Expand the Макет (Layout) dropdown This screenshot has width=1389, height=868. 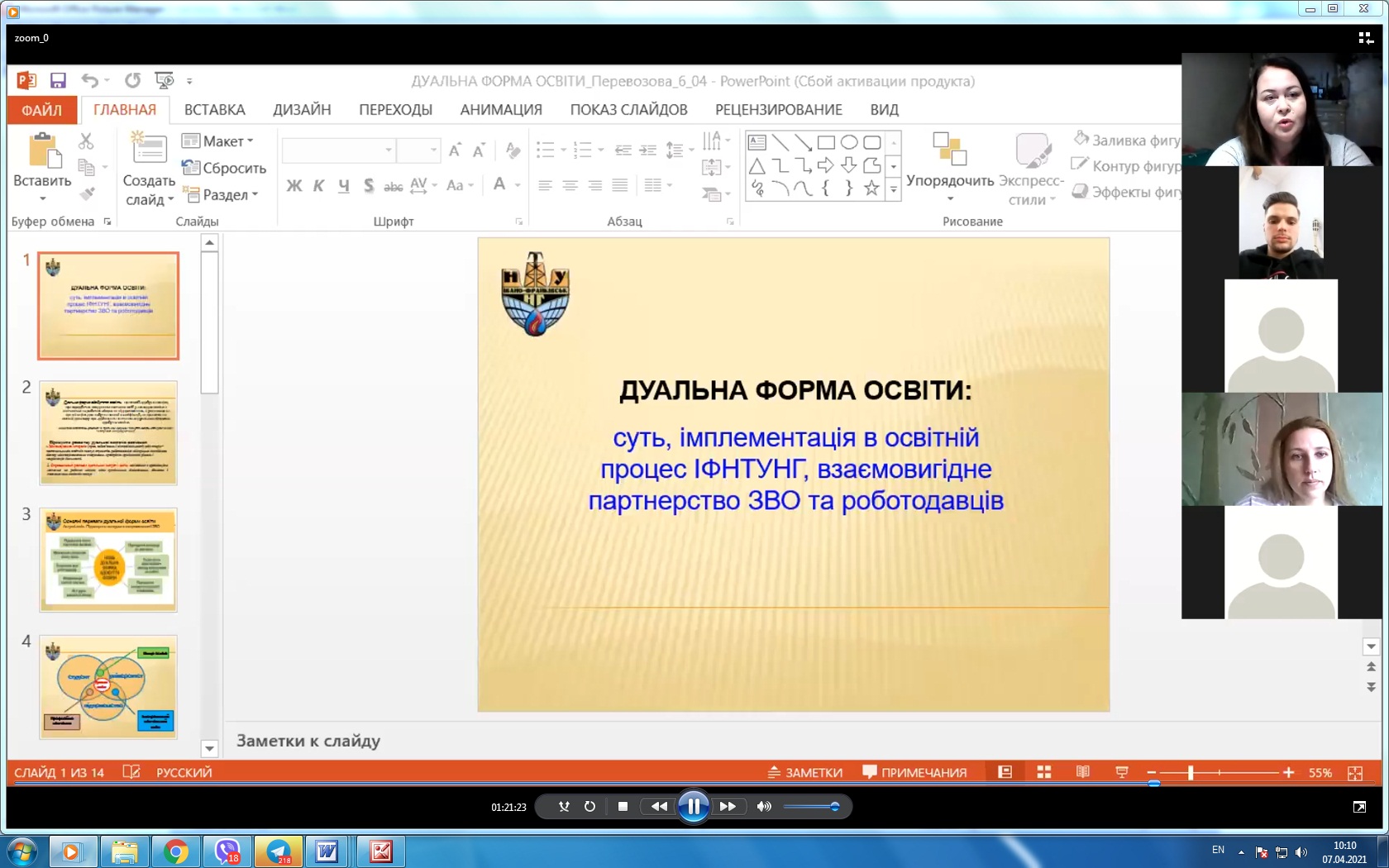click(220, 141)
